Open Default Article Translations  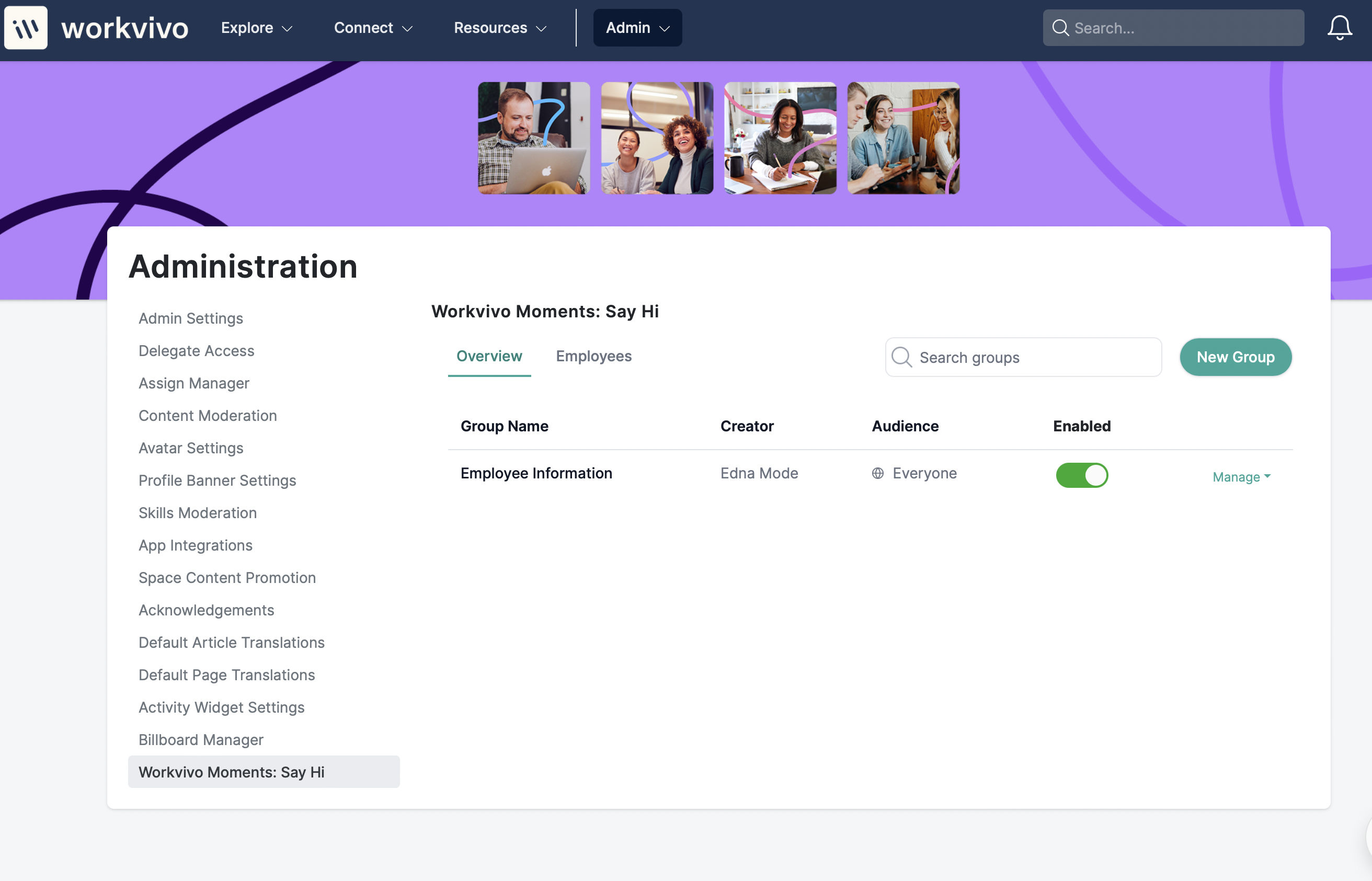[232, 643]
